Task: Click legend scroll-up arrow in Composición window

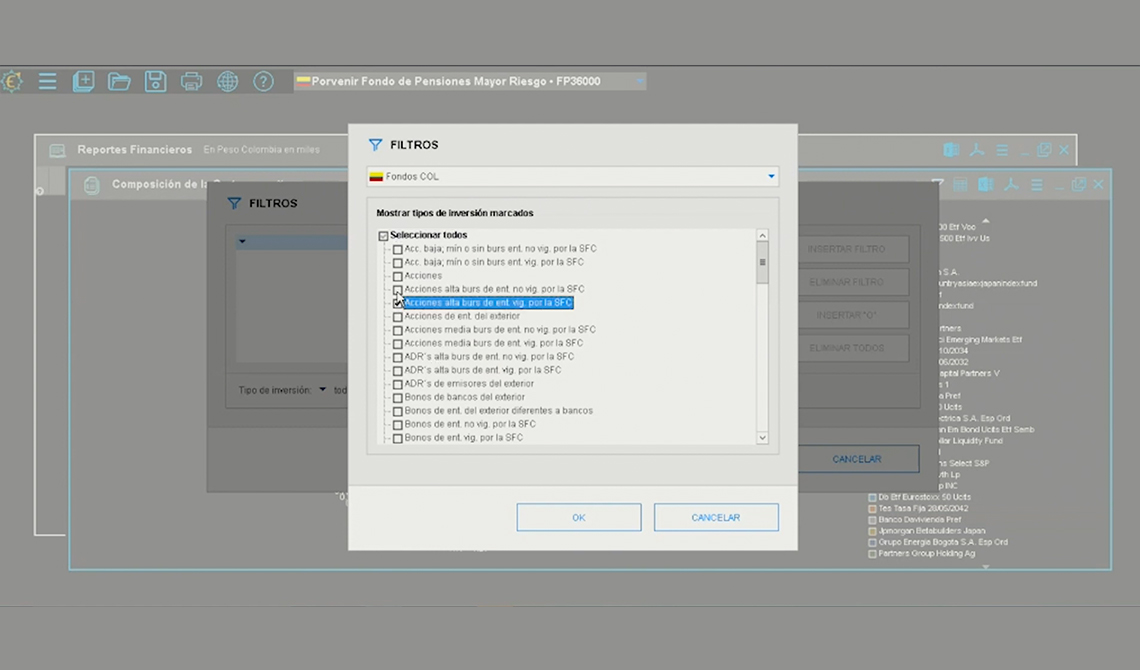Action: (986, 220)
